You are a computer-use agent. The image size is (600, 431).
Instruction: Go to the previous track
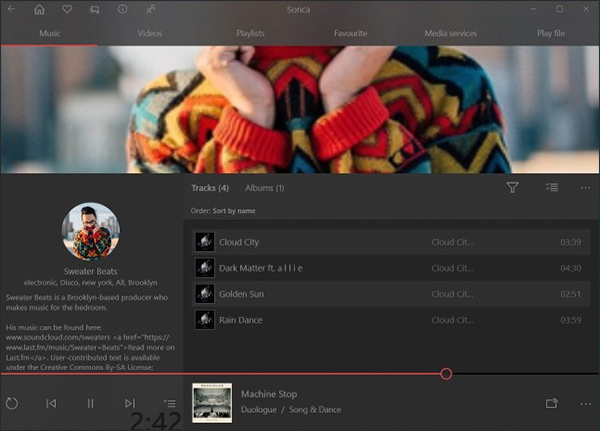(51, 403)
